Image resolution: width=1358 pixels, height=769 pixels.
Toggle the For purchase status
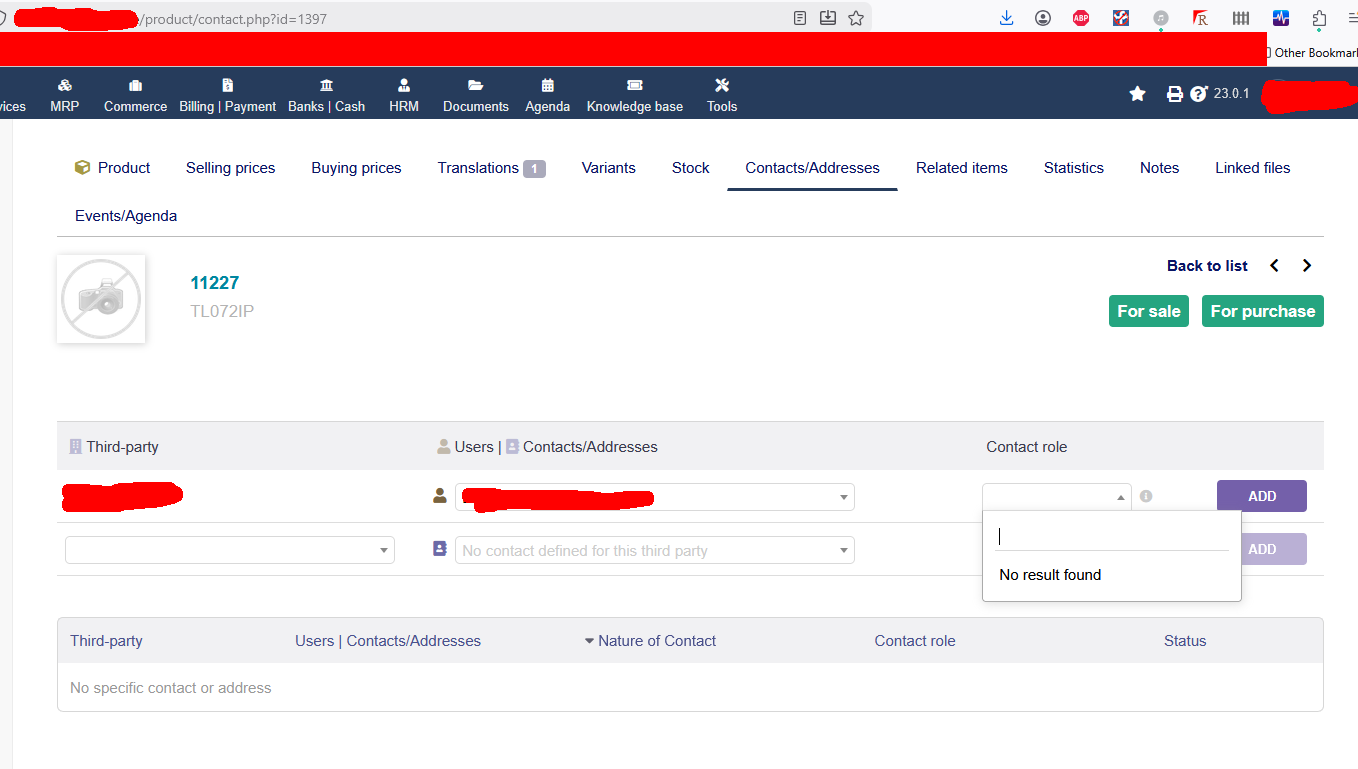click(1262, 311)
